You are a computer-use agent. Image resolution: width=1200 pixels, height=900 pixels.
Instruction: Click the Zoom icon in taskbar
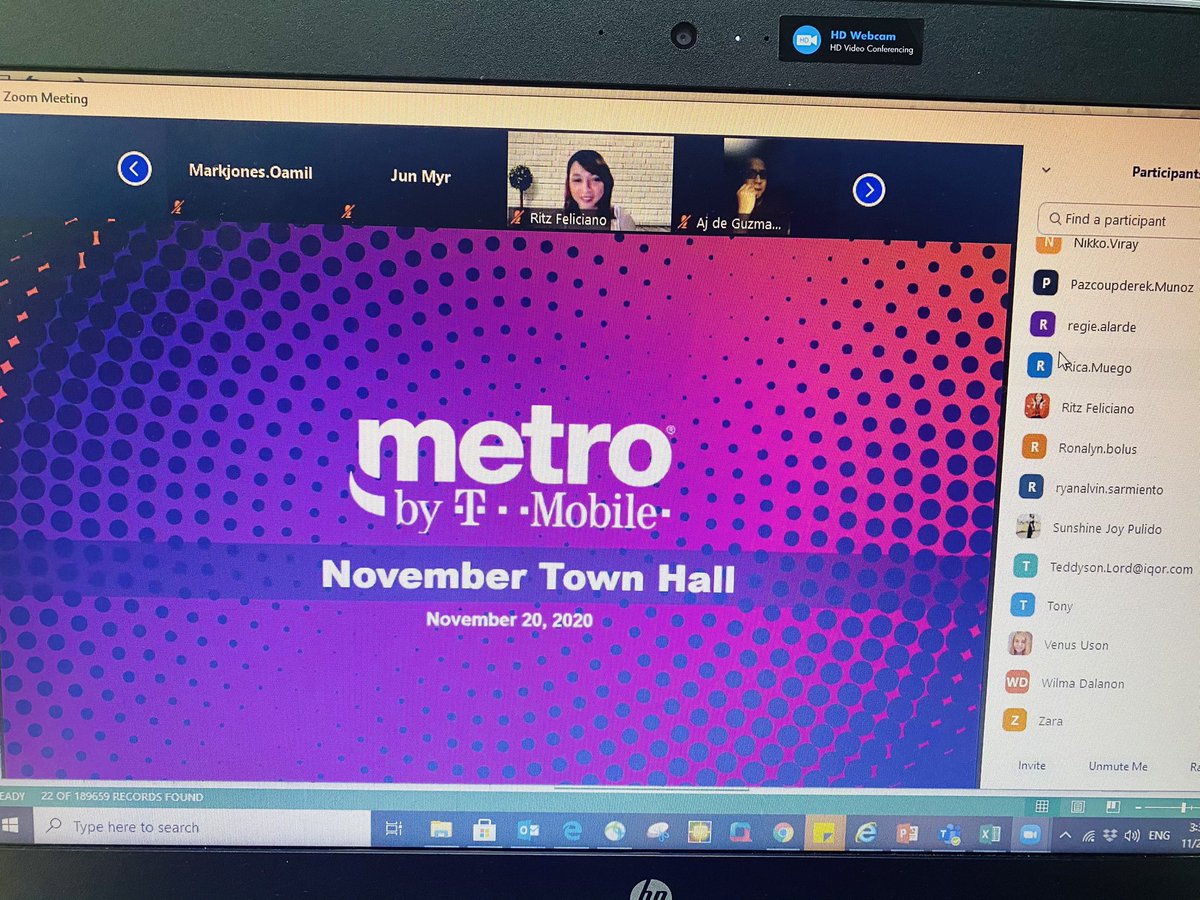click(1029, 835)
